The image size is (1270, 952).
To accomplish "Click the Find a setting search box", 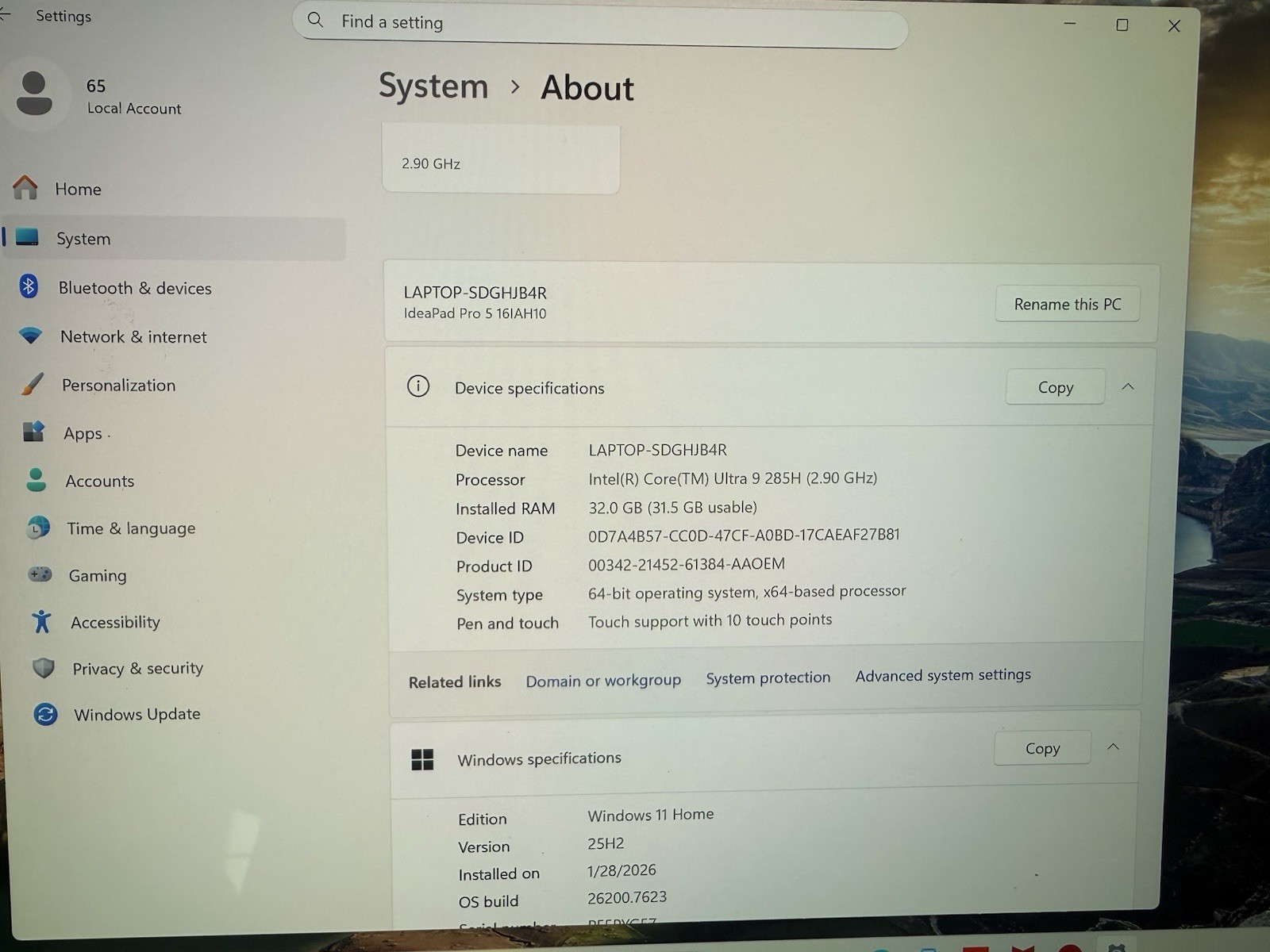I will (601, 24).
